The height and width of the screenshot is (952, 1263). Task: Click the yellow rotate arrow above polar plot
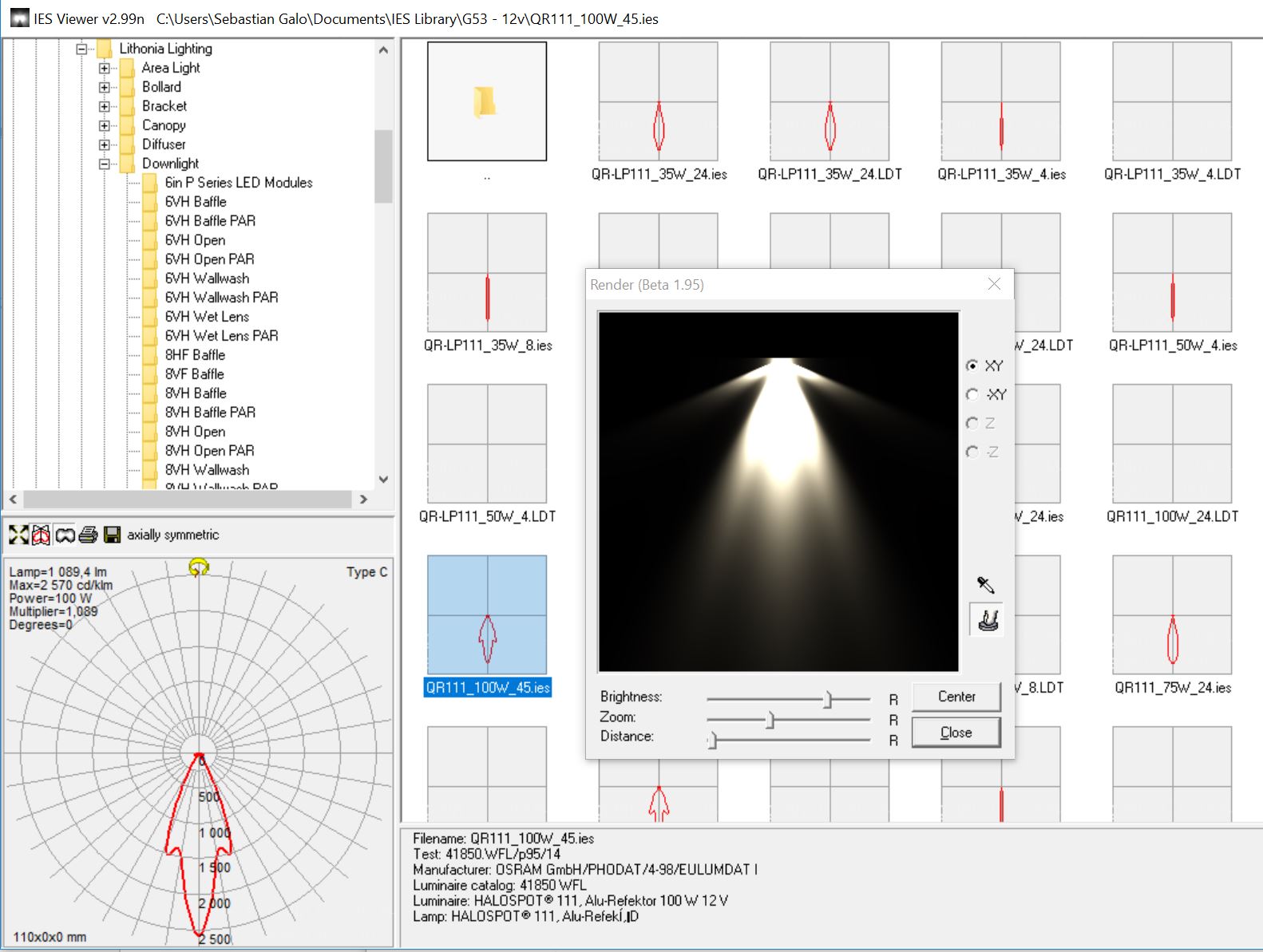[x=199, y=567]
